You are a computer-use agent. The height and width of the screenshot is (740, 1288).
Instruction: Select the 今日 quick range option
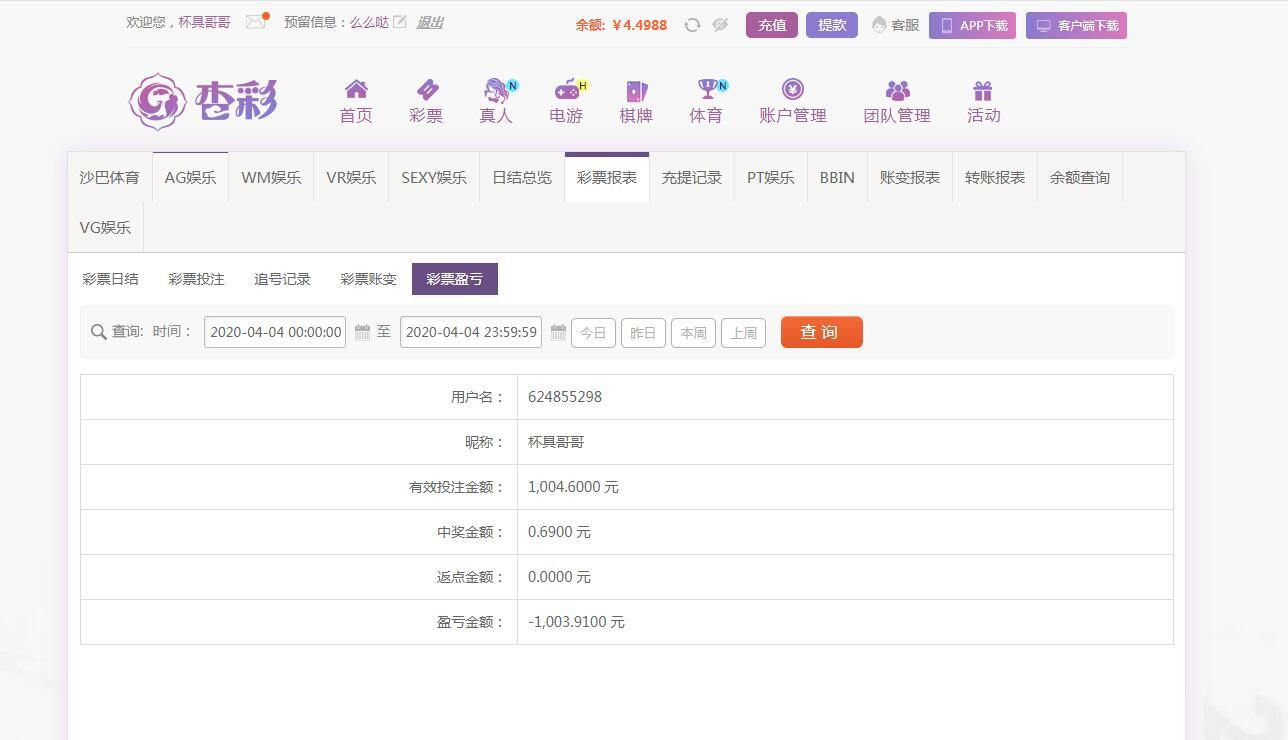tap(593, 333)
